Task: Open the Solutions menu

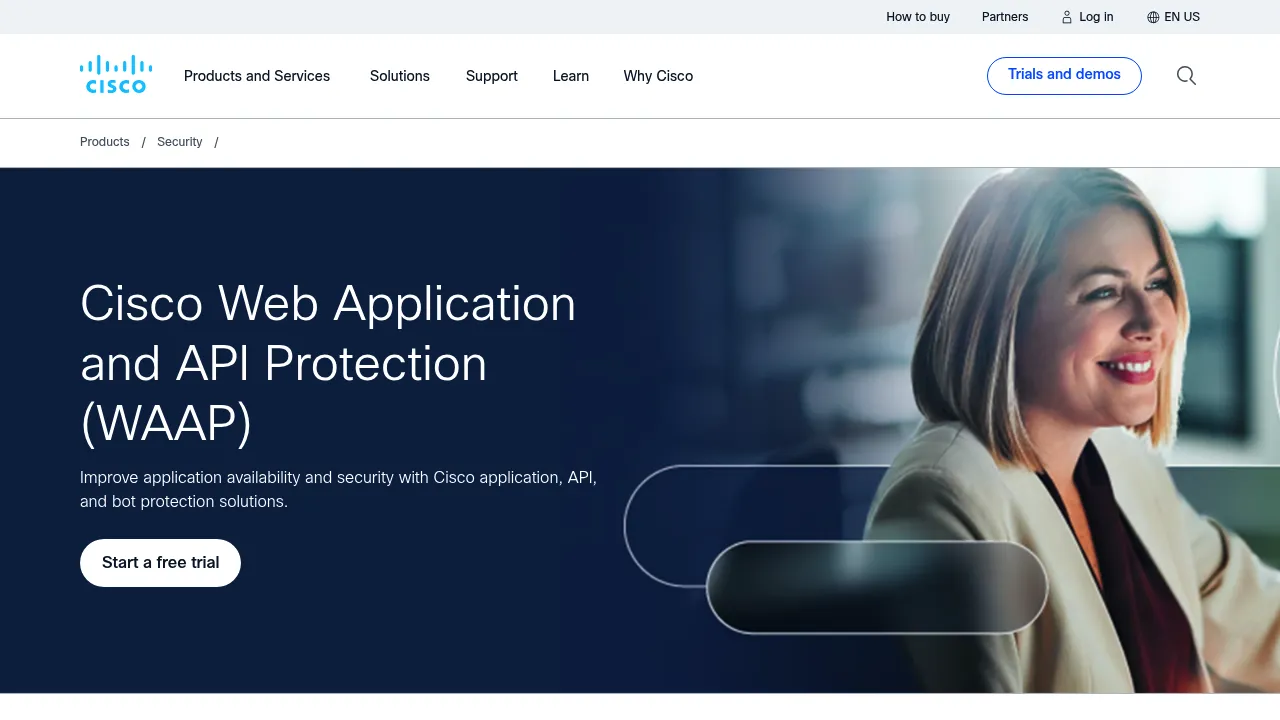Action: [x=400, y=76]
